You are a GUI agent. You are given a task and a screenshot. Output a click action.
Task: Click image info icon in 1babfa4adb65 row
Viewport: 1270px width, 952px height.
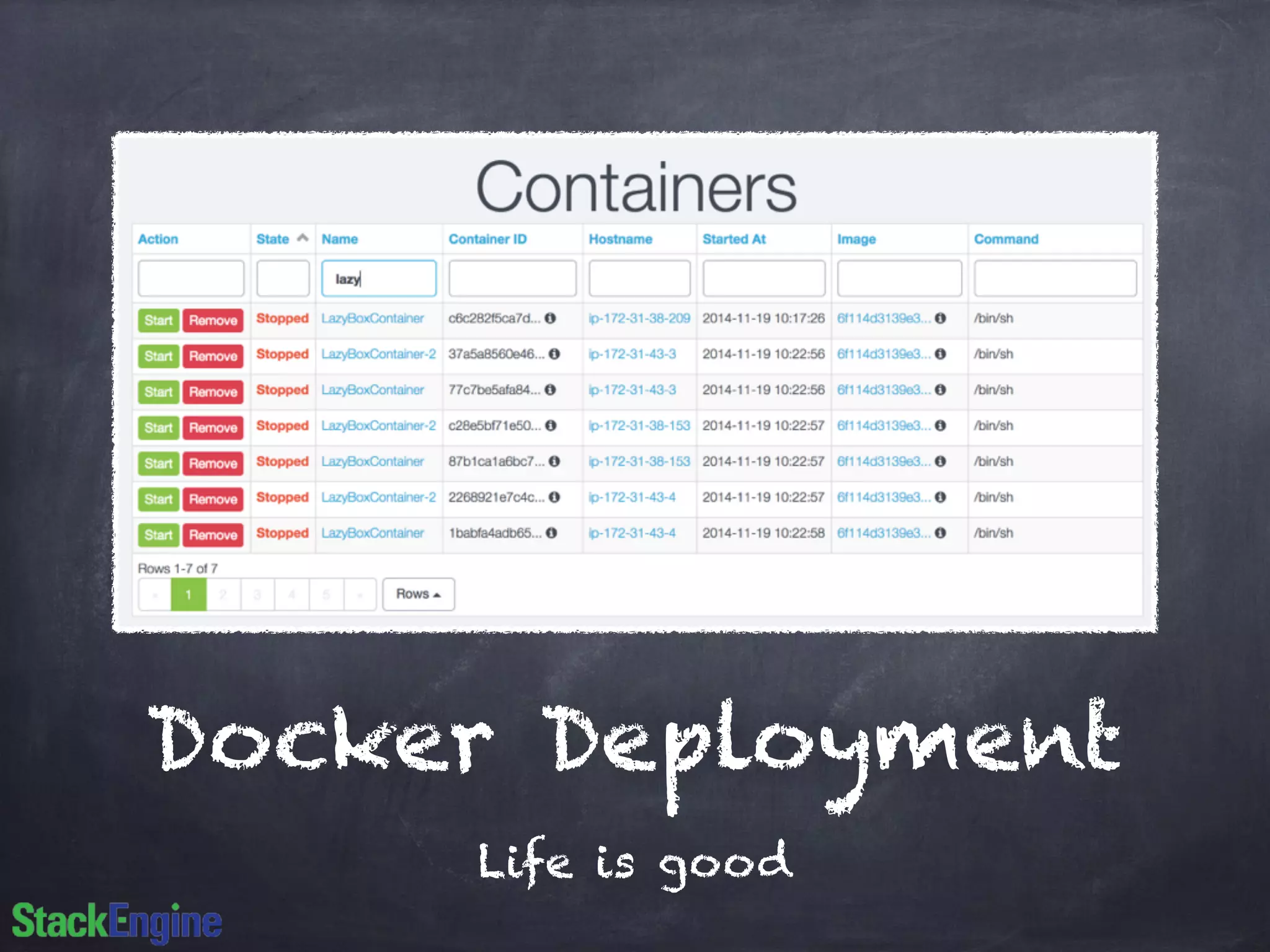click(x=940, y=533)
